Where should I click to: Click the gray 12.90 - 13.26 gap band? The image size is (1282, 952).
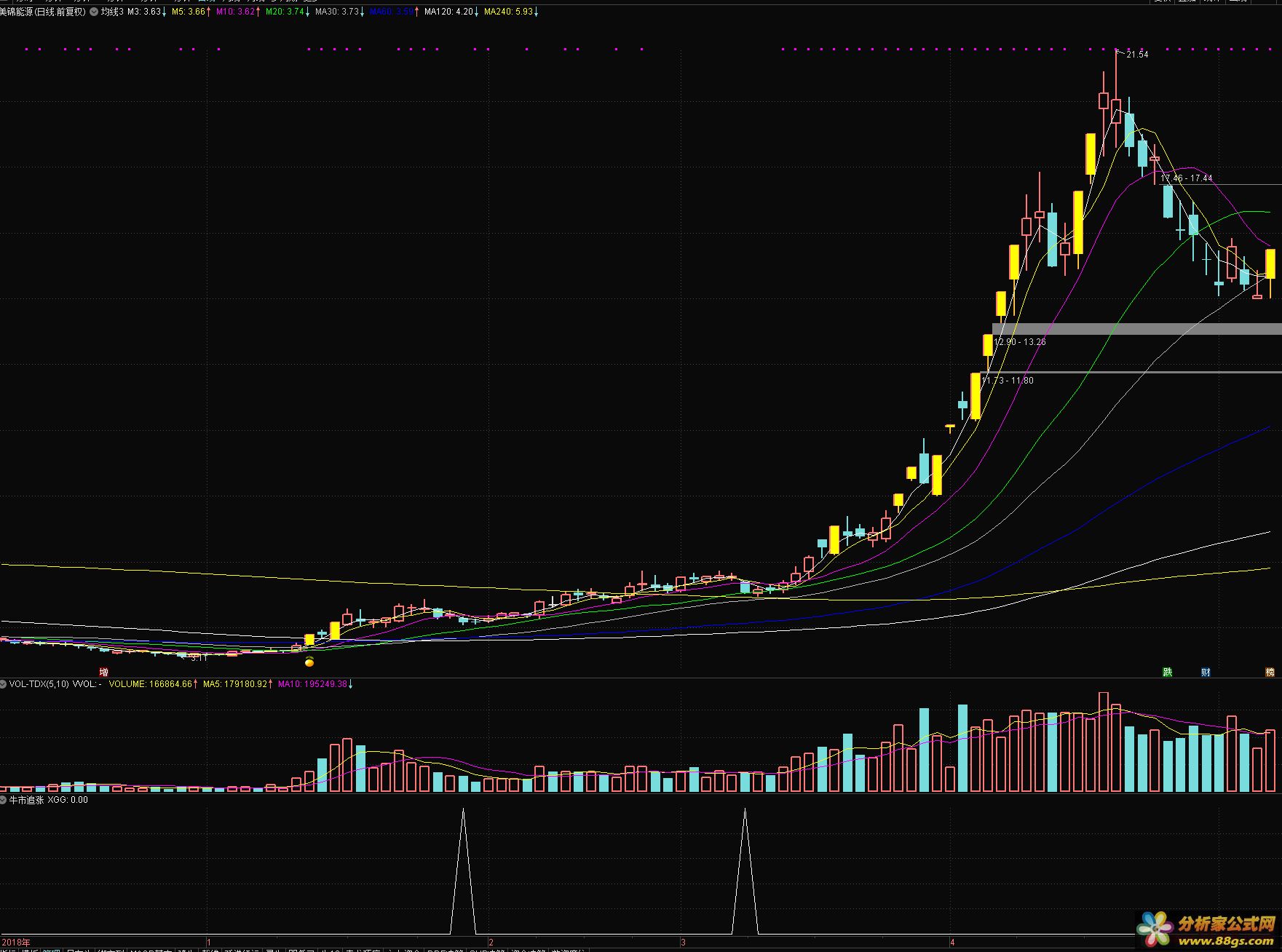pos(1137,329)
